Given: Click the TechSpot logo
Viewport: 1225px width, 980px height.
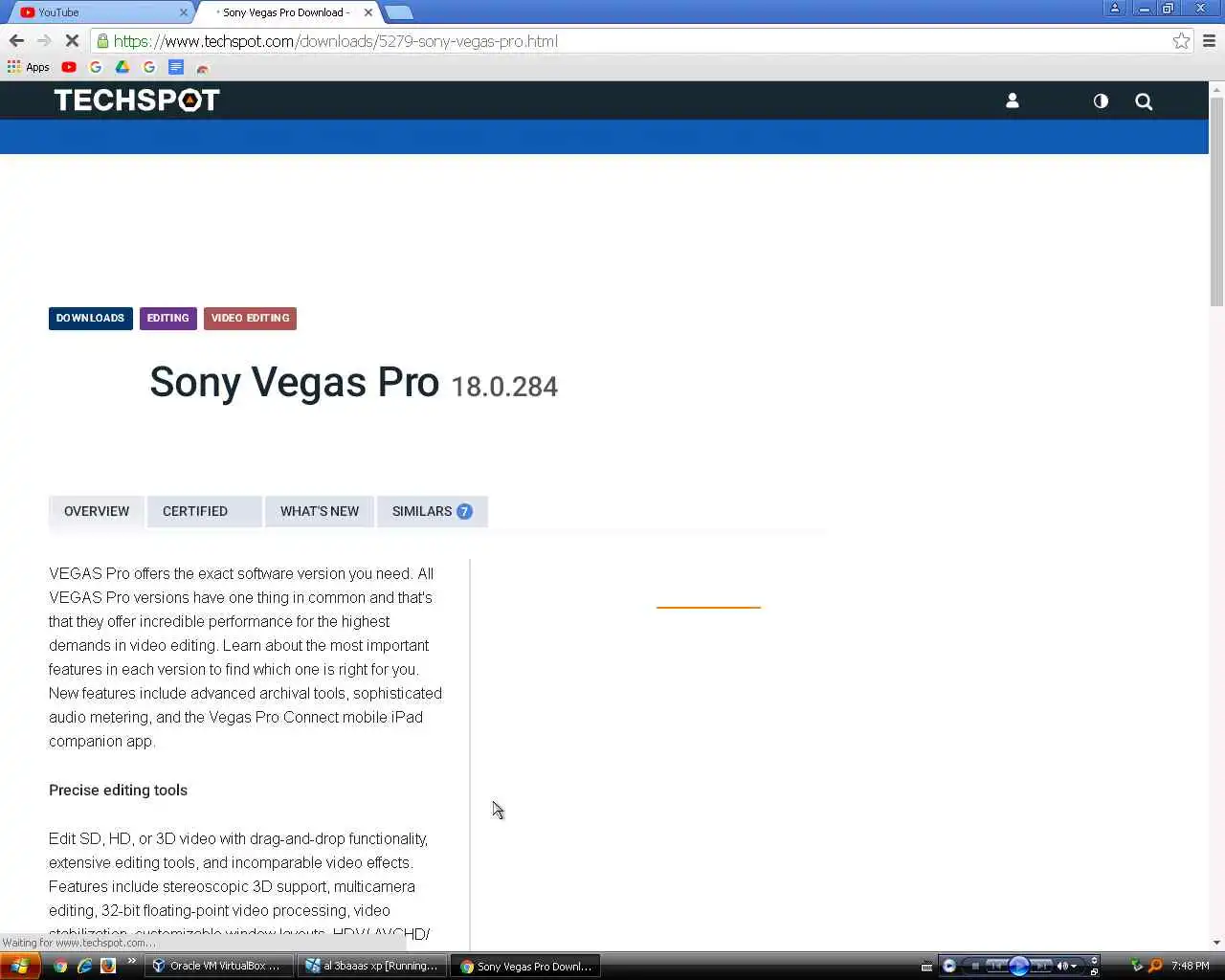Looking at the screenshot, I should click(x=137, y=100).
